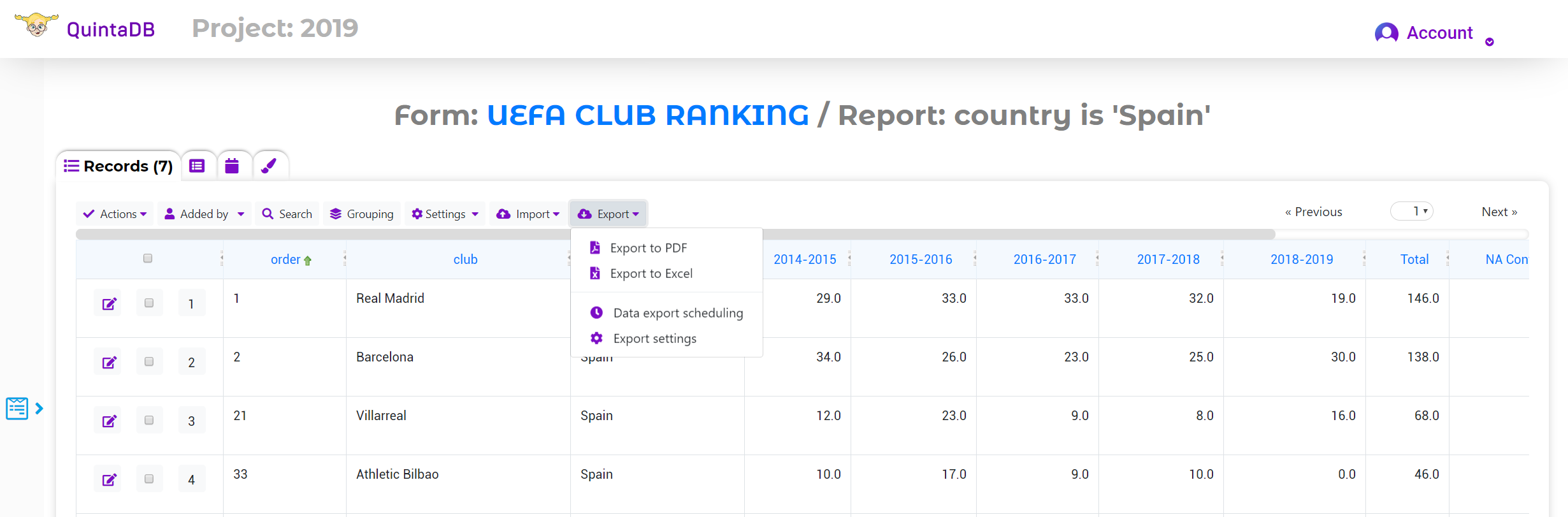The width and height of the screenshot is (1568, 517).
Task: Sort by the 2017-2018 column header
Action: point(1169,259)
